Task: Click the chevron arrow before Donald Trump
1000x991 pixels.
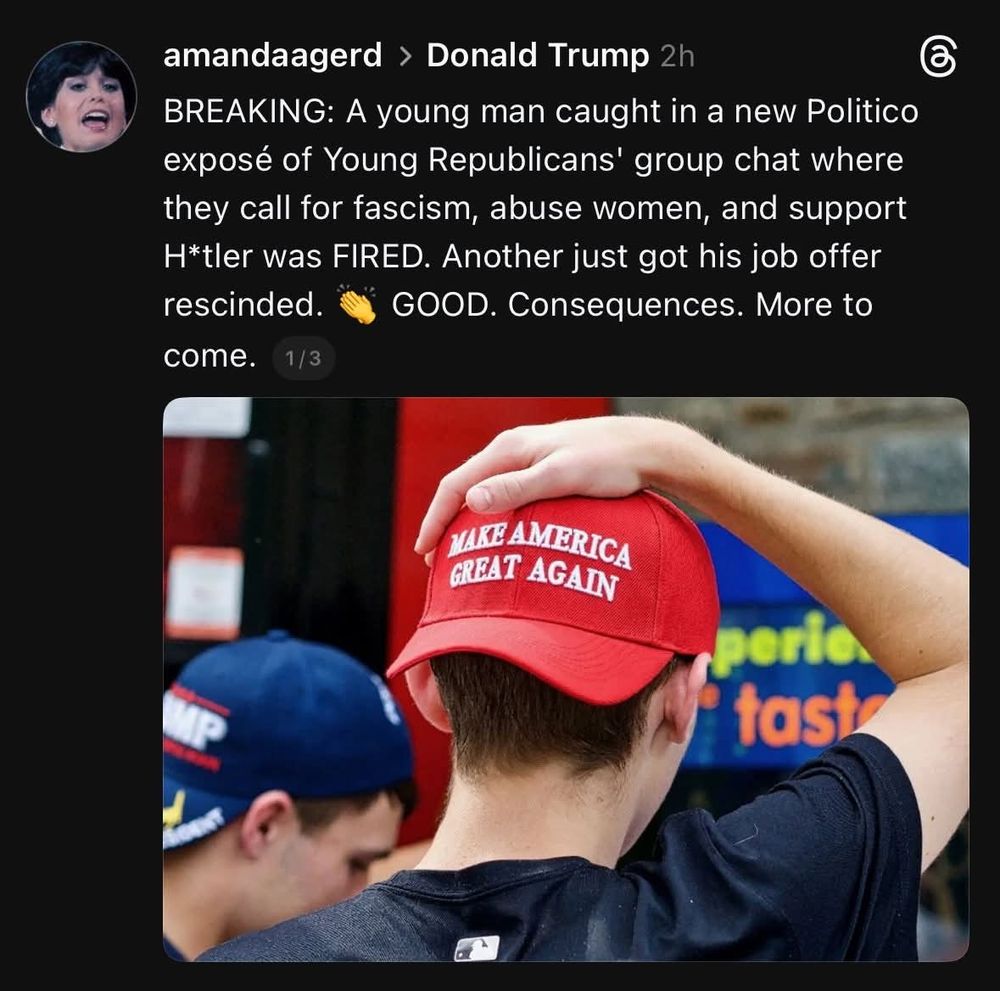Action: click(404, 57)
